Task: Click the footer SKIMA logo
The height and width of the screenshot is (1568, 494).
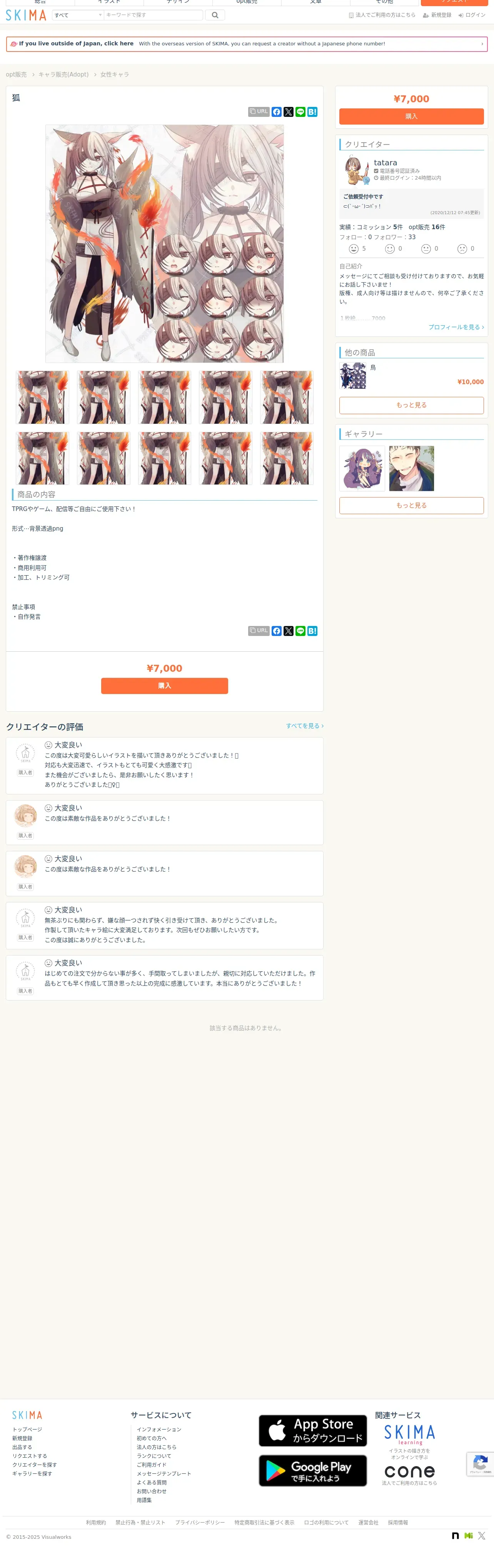Action: [x=27, y=1415]
